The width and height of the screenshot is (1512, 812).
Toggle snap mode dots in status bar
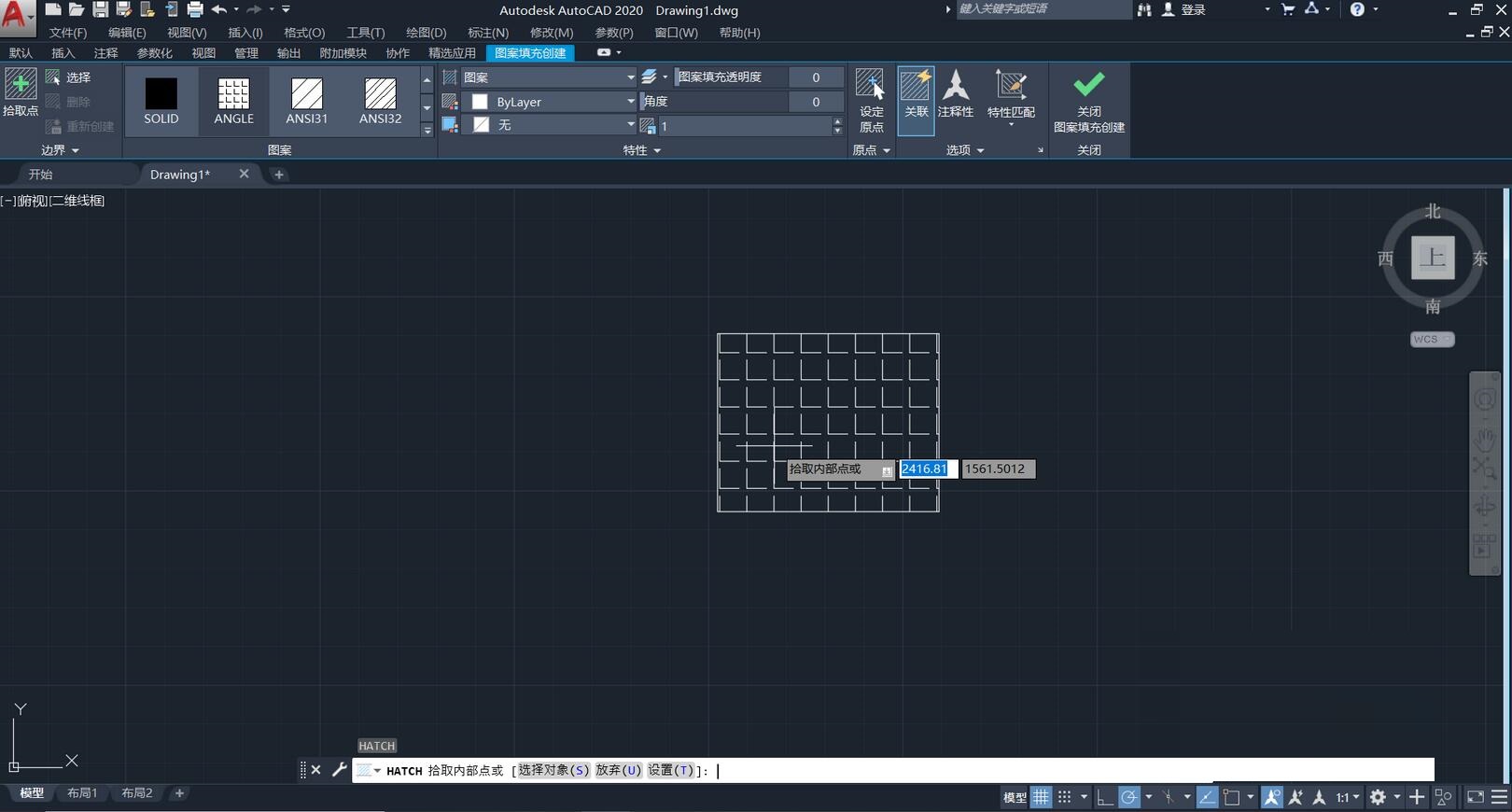point(1064,797)
